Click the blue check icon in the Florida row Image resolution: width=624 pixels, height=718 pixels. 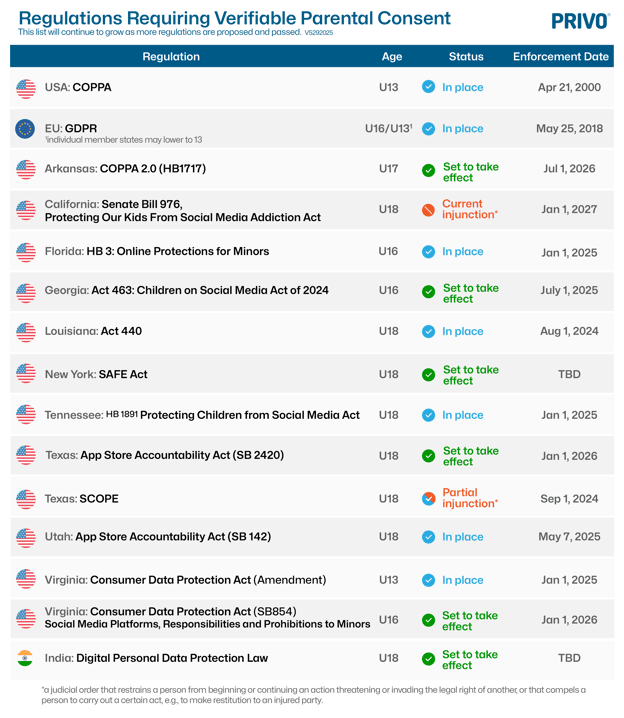point(428,251)
